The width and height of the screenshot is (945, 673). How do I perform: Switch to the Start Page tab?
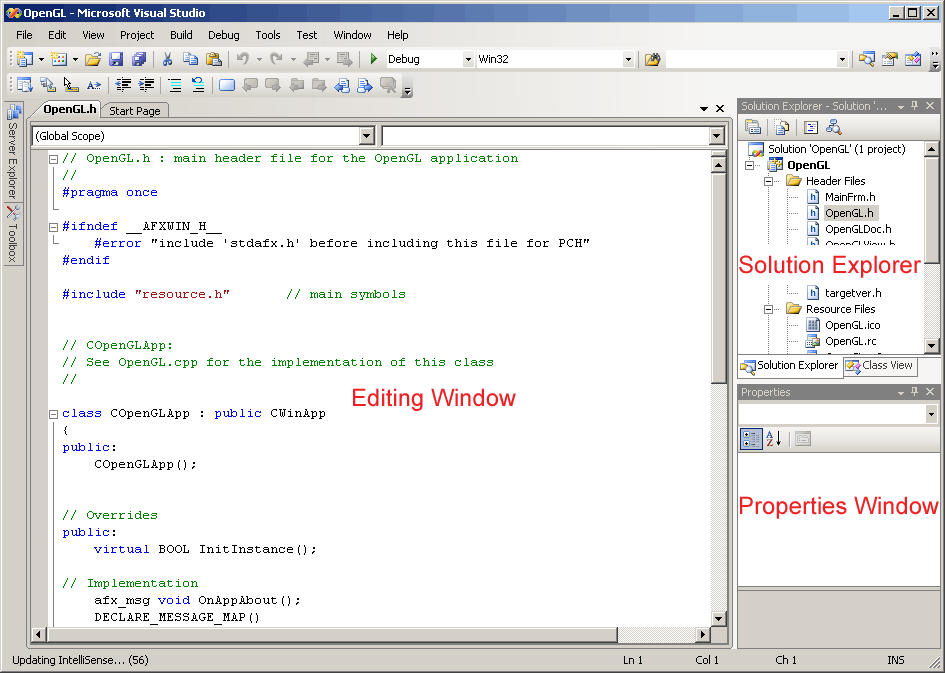pyautogui.click(x=134, y=111)
